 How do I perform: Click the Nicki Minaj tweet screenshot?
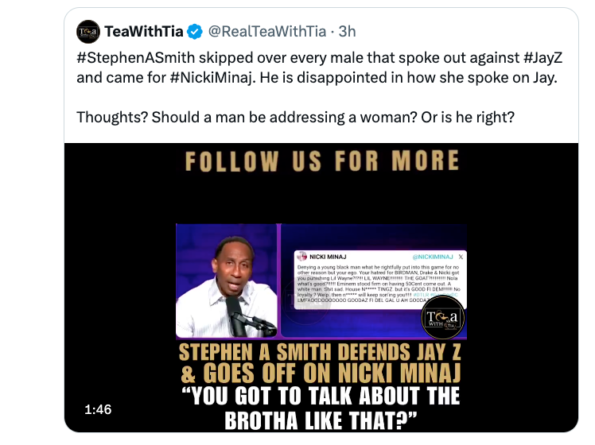(380, 280)
